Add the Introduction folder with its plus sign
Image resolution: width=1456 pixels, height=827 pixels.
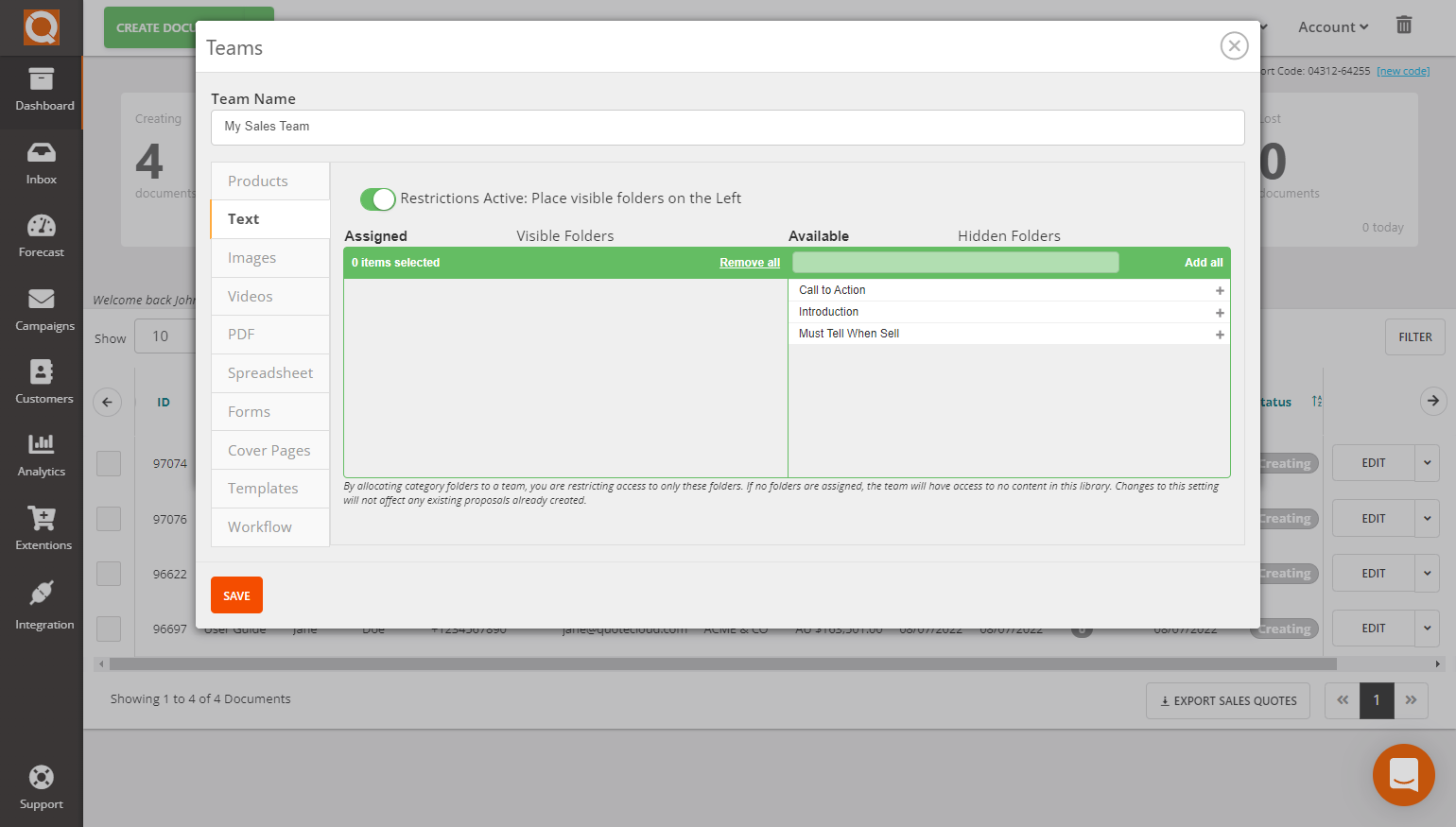pyautogui.click(x=1220, y=312)
